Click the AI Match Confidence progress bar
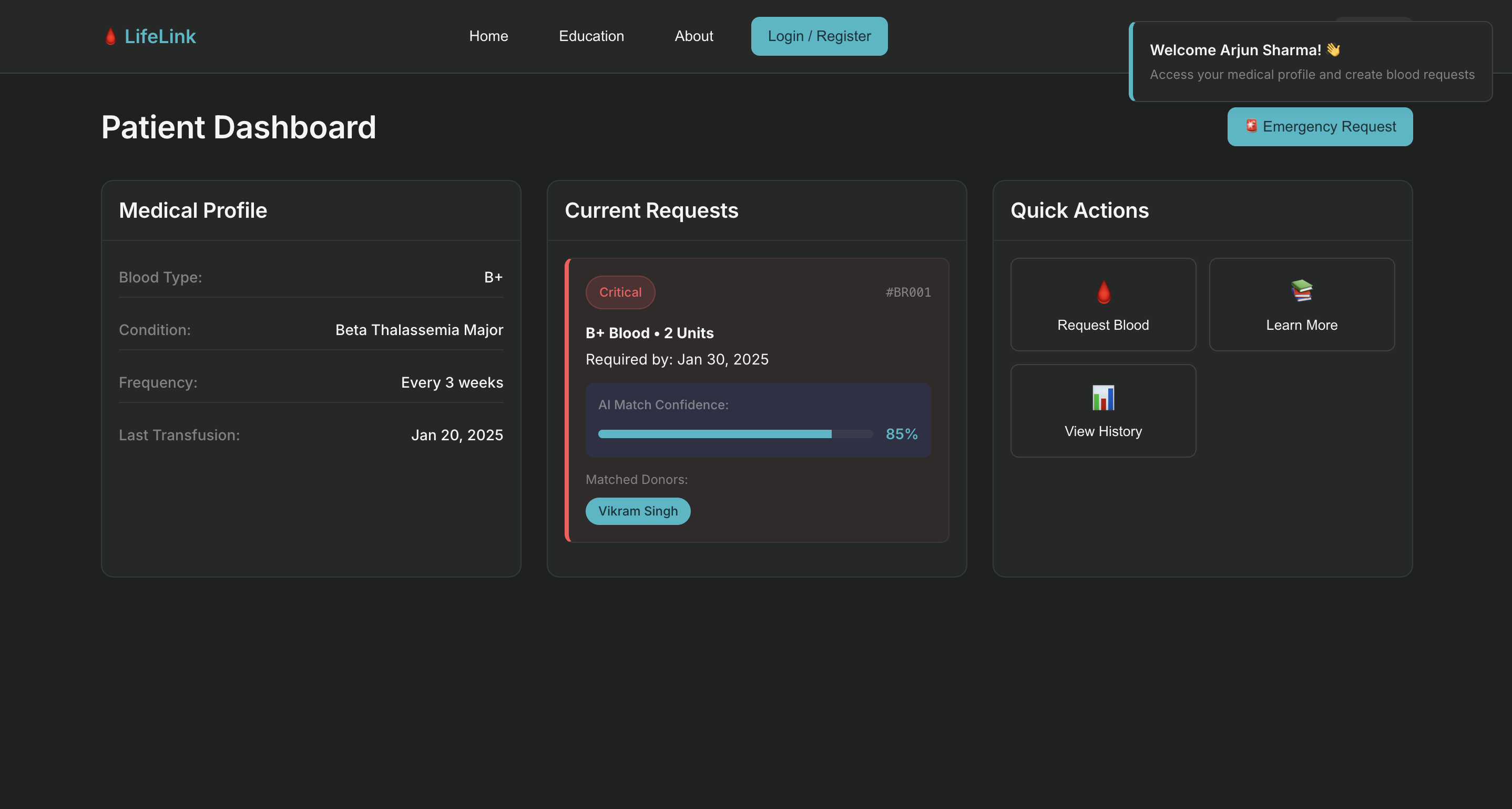 click(735, 434)
